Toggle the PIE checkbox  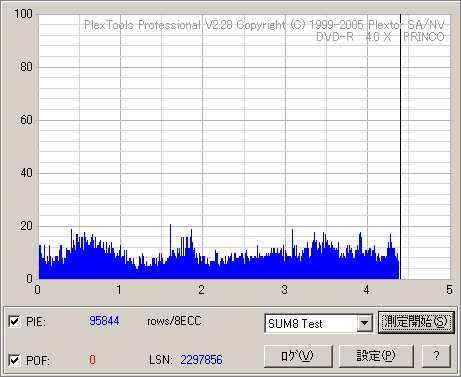(x=14, y=322)
